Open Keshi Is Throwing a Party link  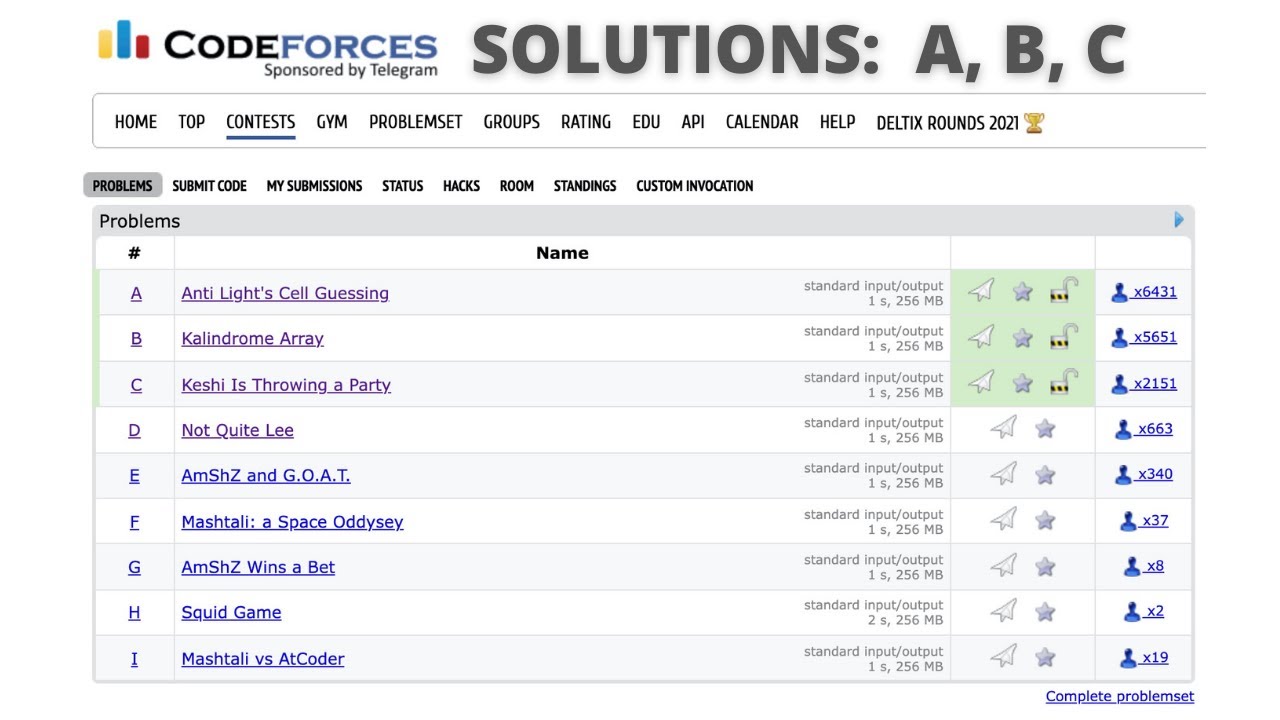coord(286,384)
